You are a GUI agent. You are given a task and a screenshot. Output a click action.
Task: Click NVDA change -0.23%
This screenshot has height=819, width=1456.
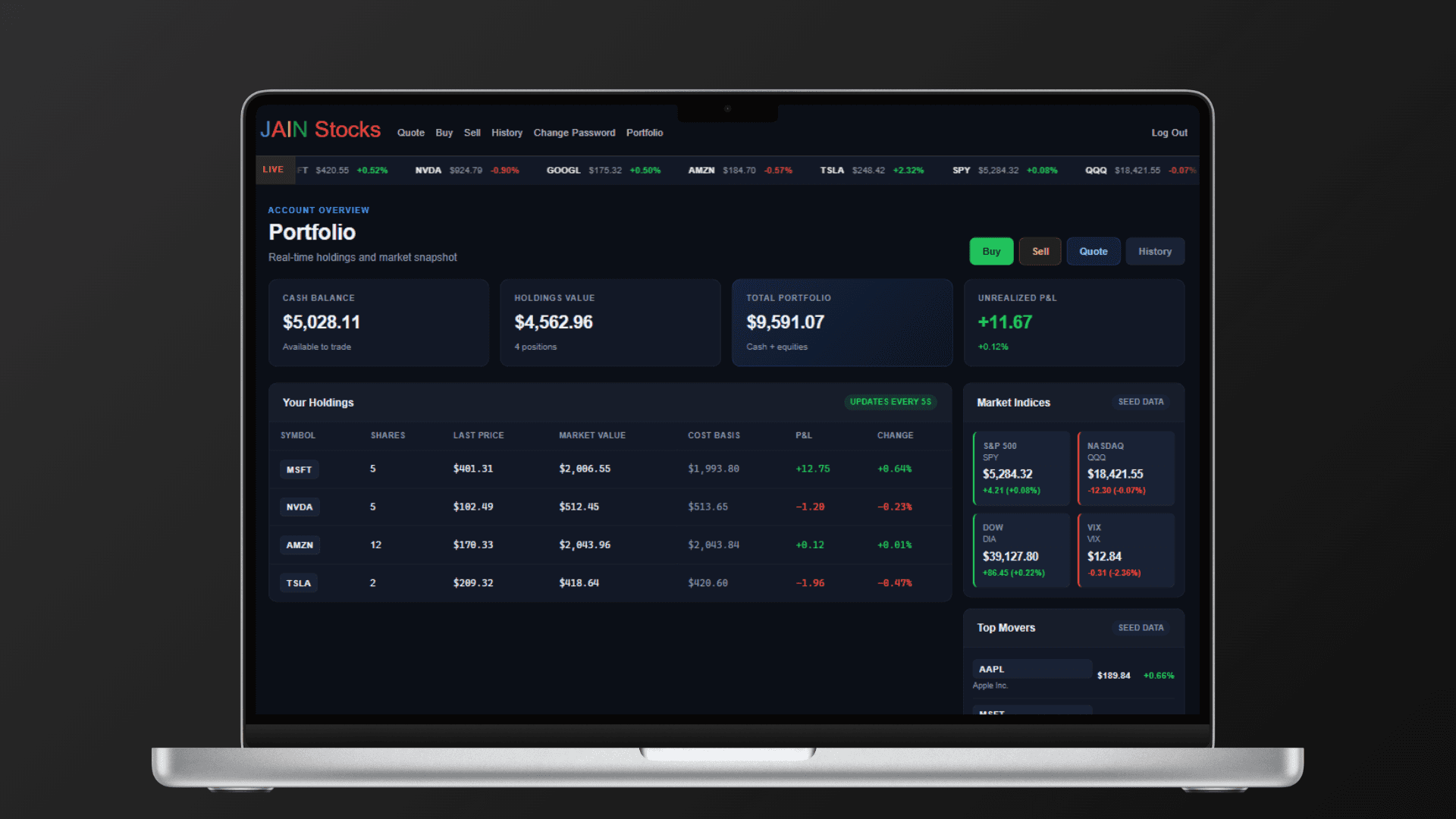tap(895, 507)
